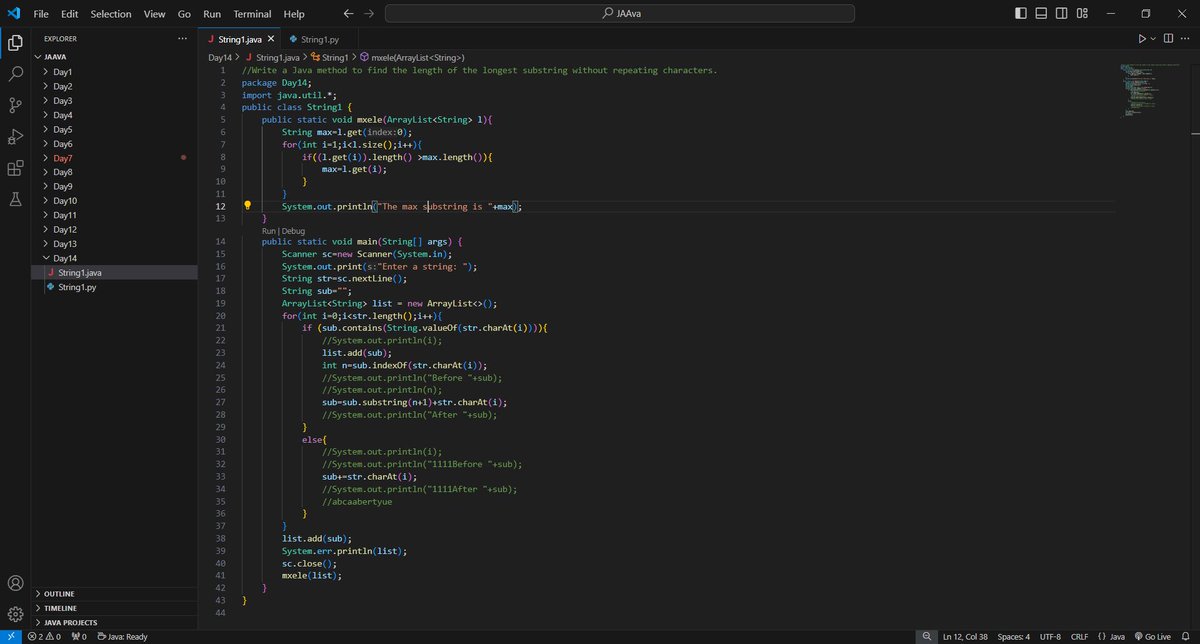
Task: Click Day14 in the breadcrumb path
Action: point(220,58)
